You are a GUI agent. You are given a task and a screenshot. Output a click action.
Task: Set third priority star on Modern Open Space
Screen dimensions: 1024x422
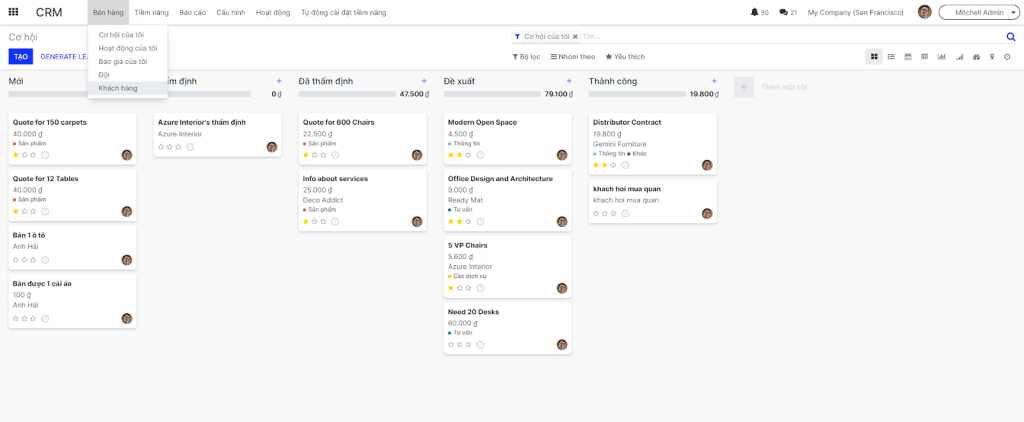(468, 155)
